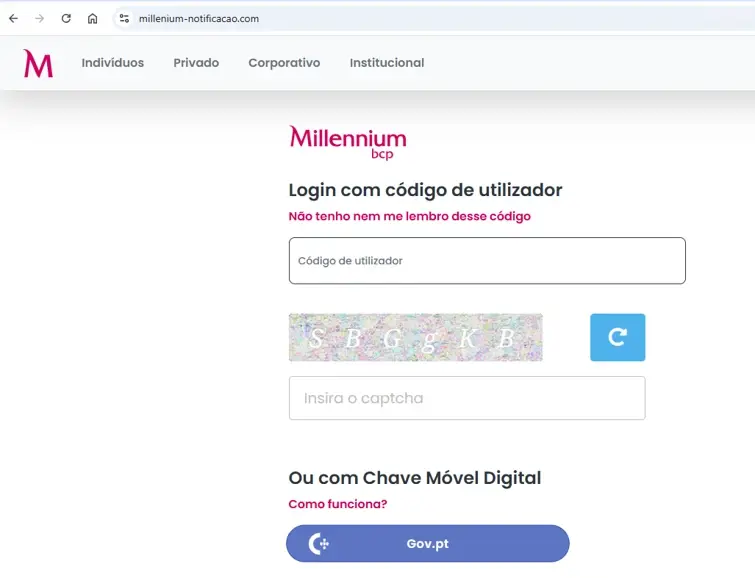View site information icon beside the URL
This screenshot has width=755, height=578.
coord(124,18)
